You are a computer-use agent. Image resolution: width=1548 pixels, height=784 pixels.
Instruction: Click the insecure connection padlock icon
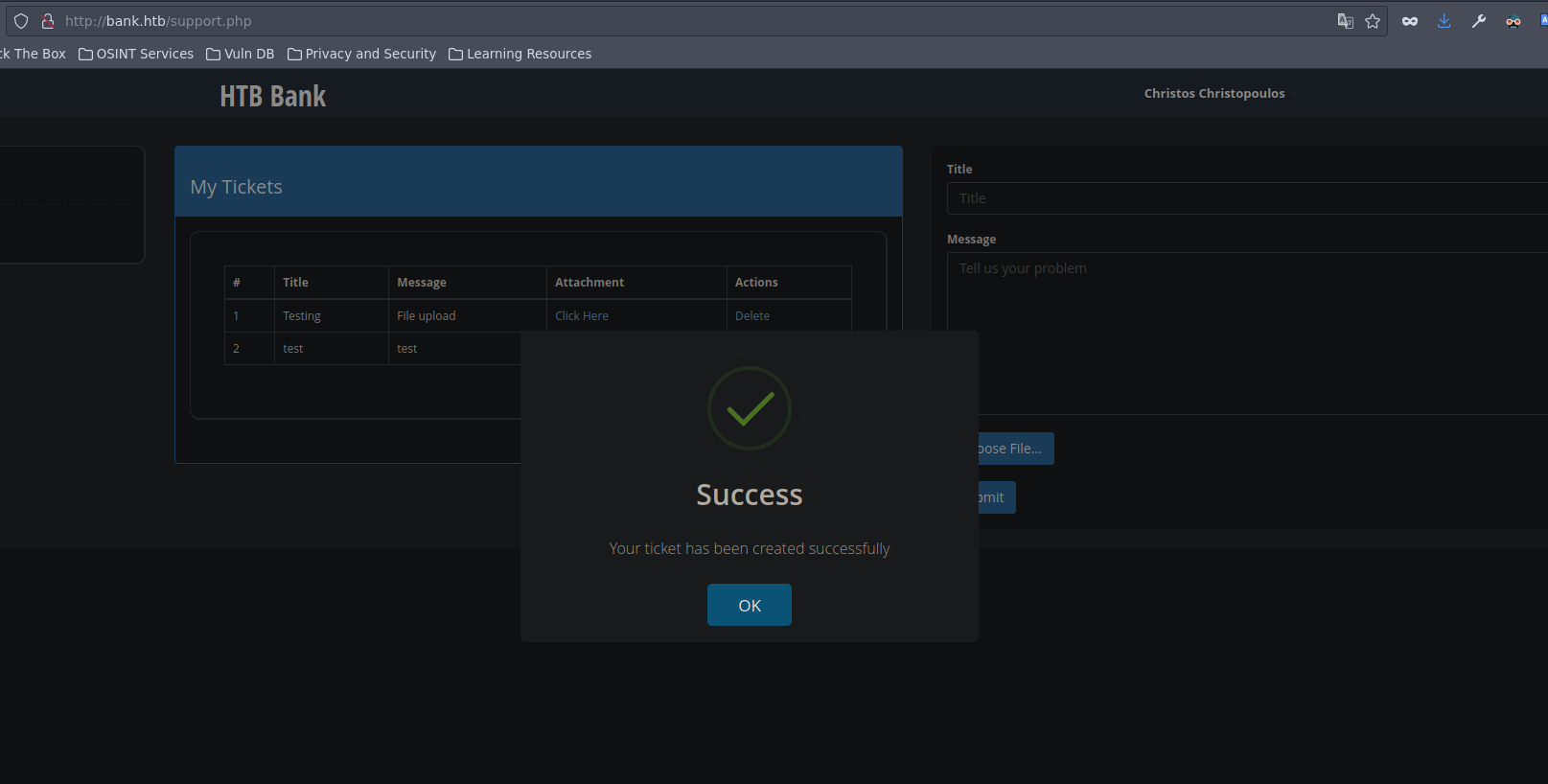[x=47, y=21]
